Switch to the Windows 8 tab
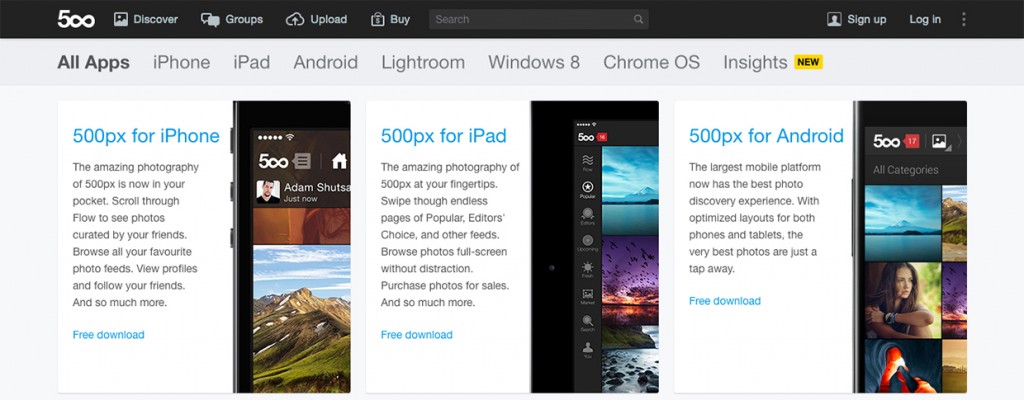This screenshot has height=400, width=1024. [534, 62]
